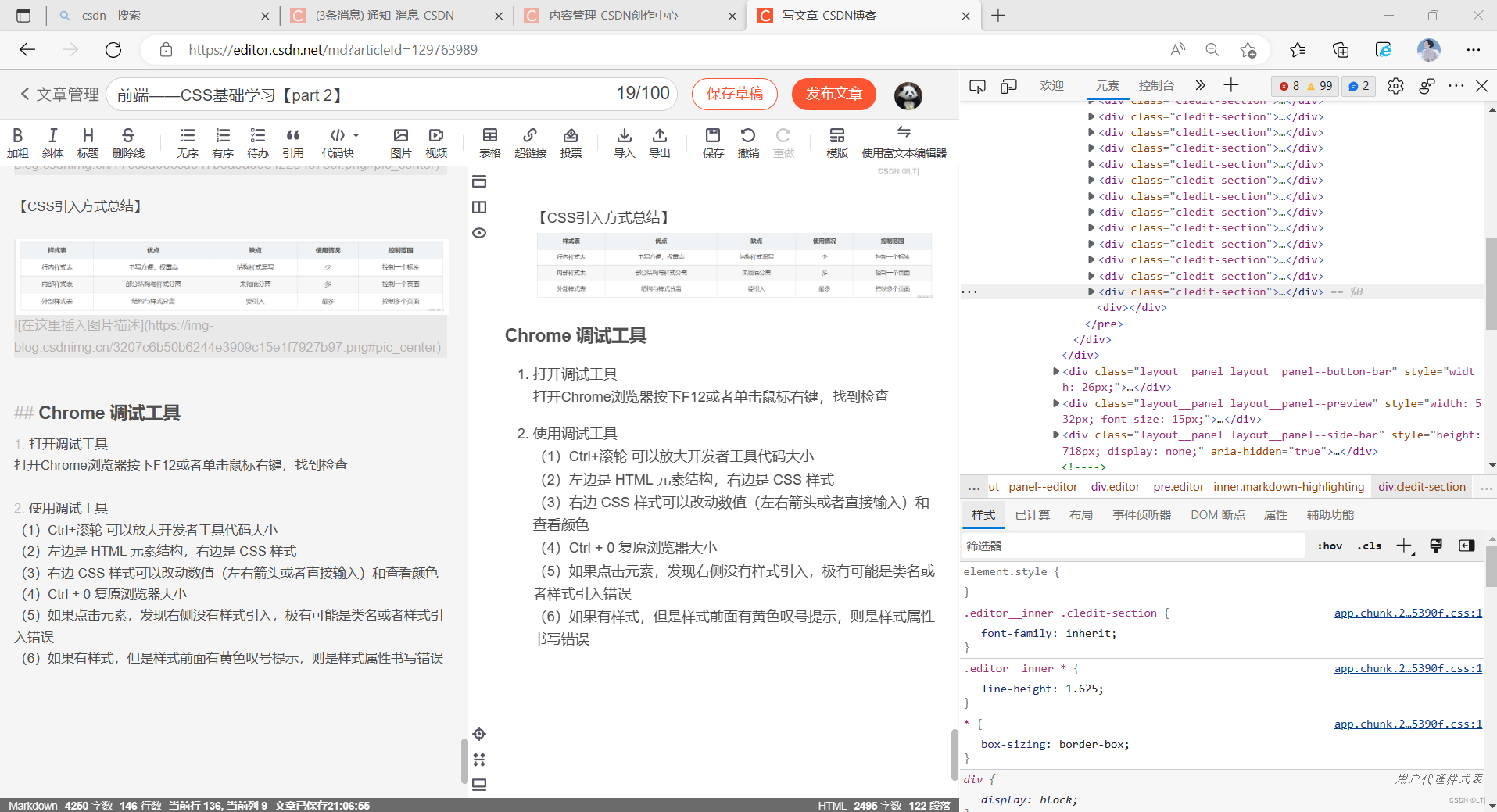This screenshot has height=812, width=1497.
Task: Toggle the .cls class editor
Action: [1370, 546]
